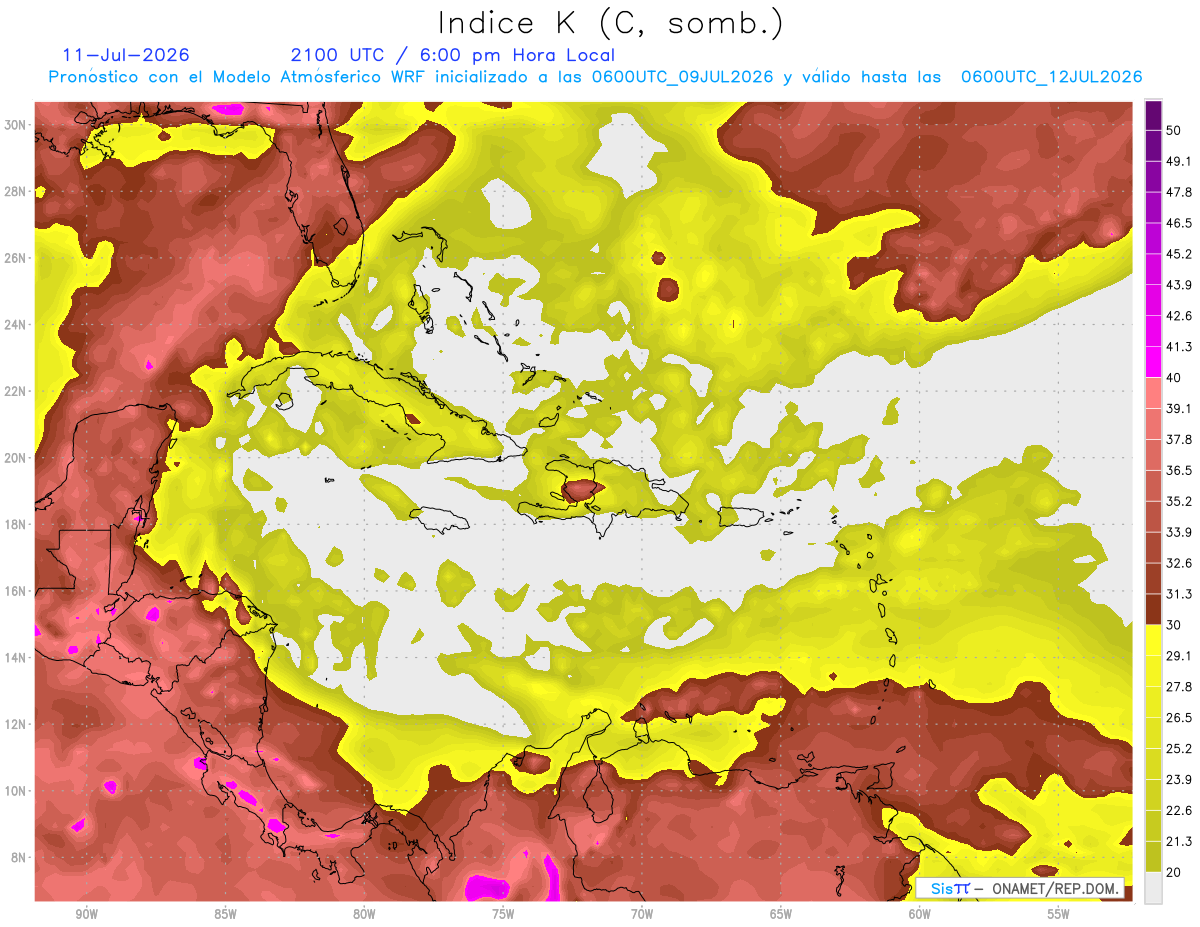Click the '80W' longitude label

point(364,914)
